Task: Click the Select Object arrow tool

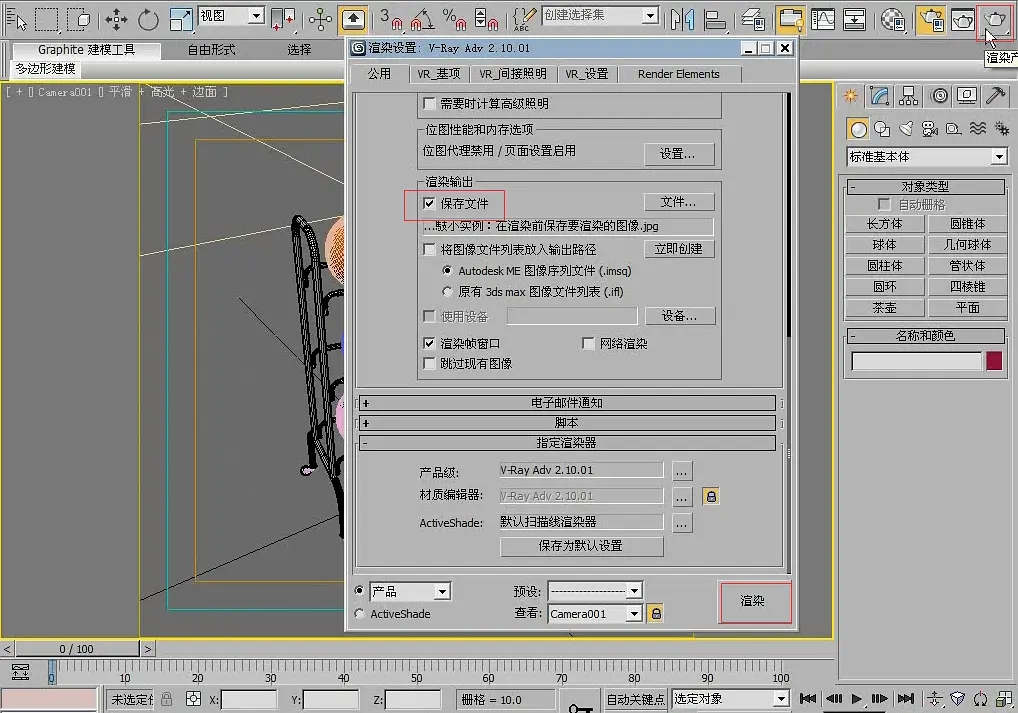Action: [x=16, y=19]
